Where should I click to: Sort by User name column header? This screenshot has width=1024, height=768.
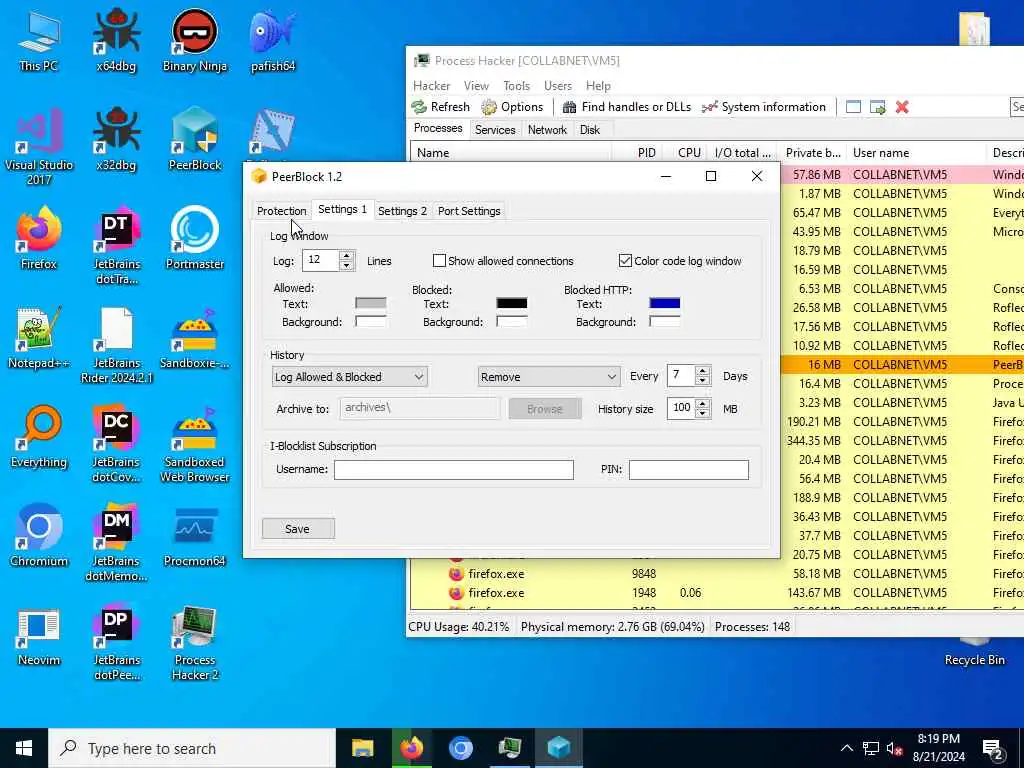(917, 153)
